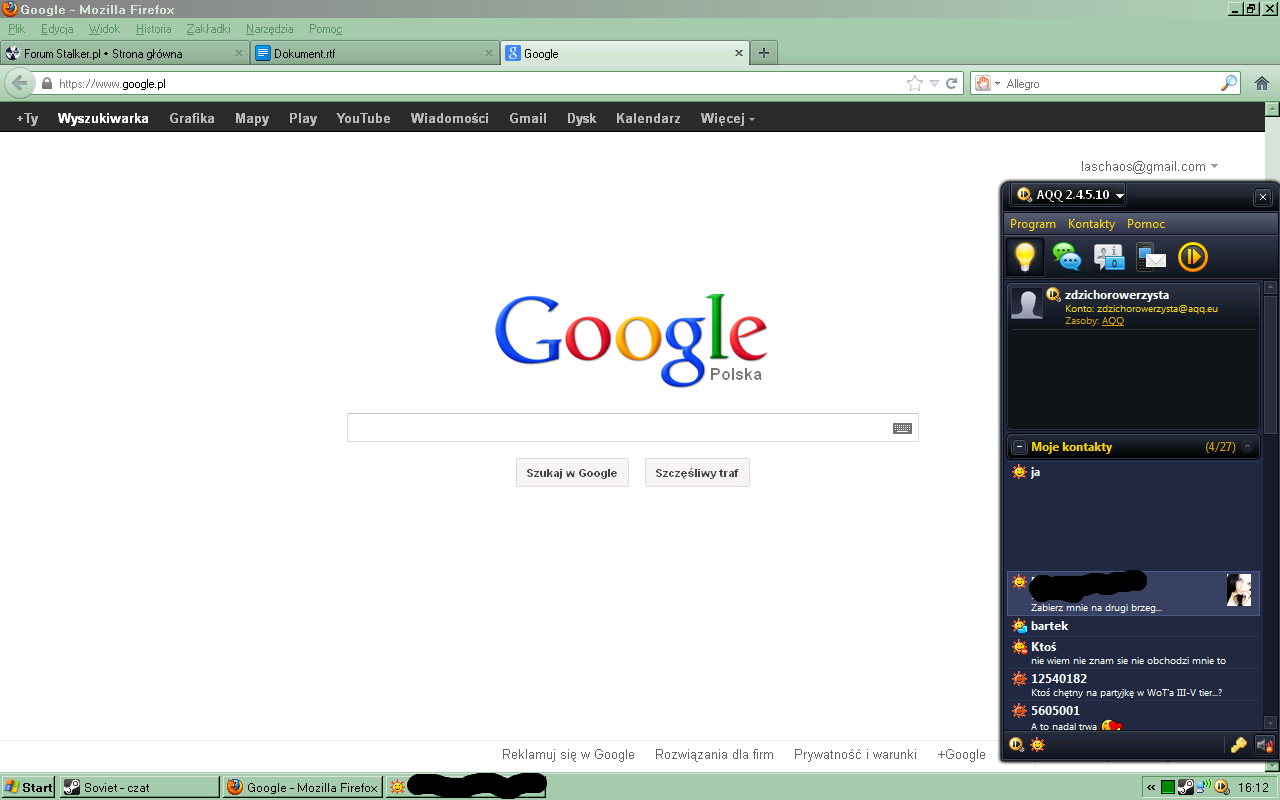Image resolution: width=1280 pixels, height=800 pixels.
Task: Open the new tab plus button
Action: coord(764,53)
